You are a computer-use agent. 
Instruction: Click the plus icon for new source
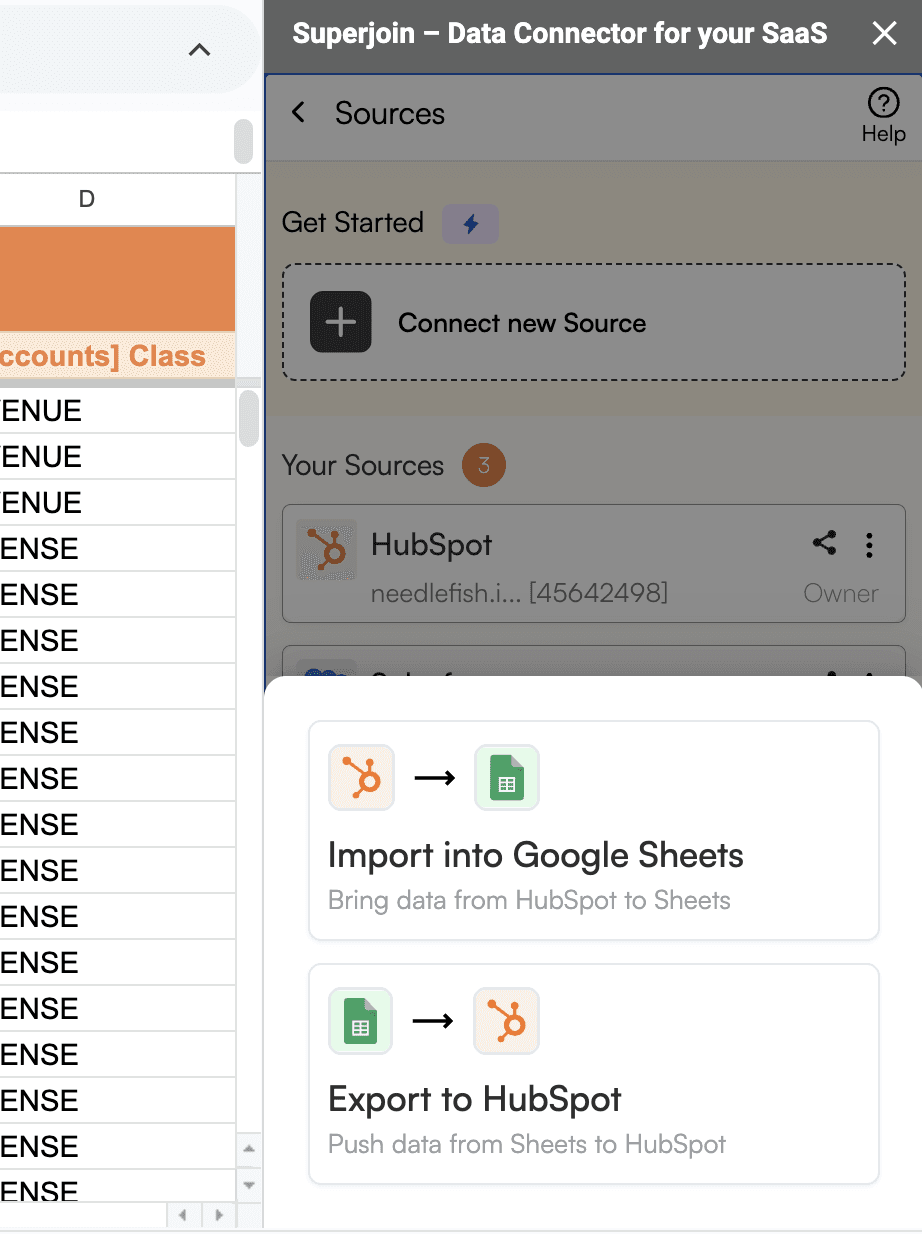(341, 322)
